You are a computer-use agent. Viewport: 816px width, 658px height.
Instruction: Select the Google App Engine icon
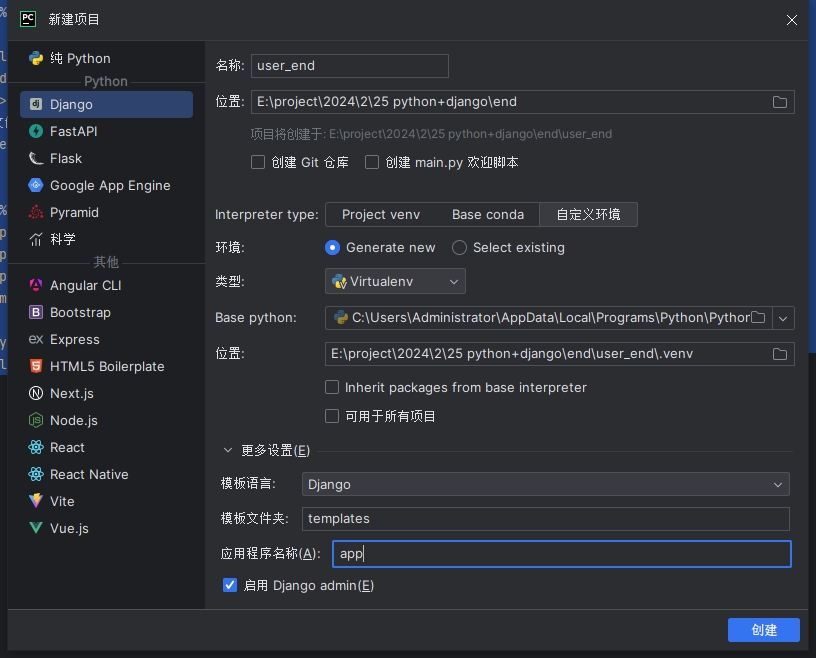(36, 185)
